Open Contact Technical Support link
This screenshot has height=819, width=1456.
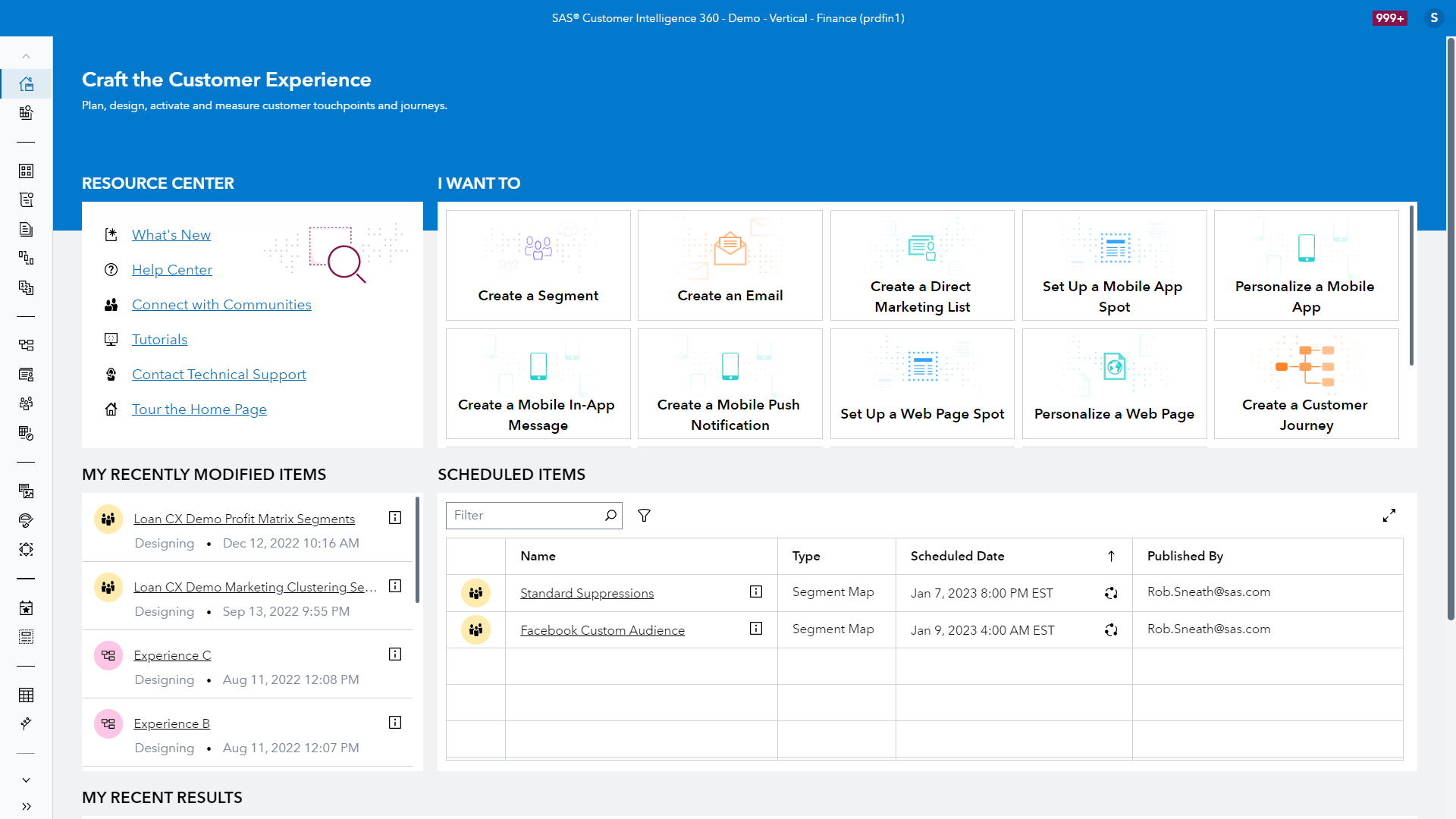tap(218, 375)
